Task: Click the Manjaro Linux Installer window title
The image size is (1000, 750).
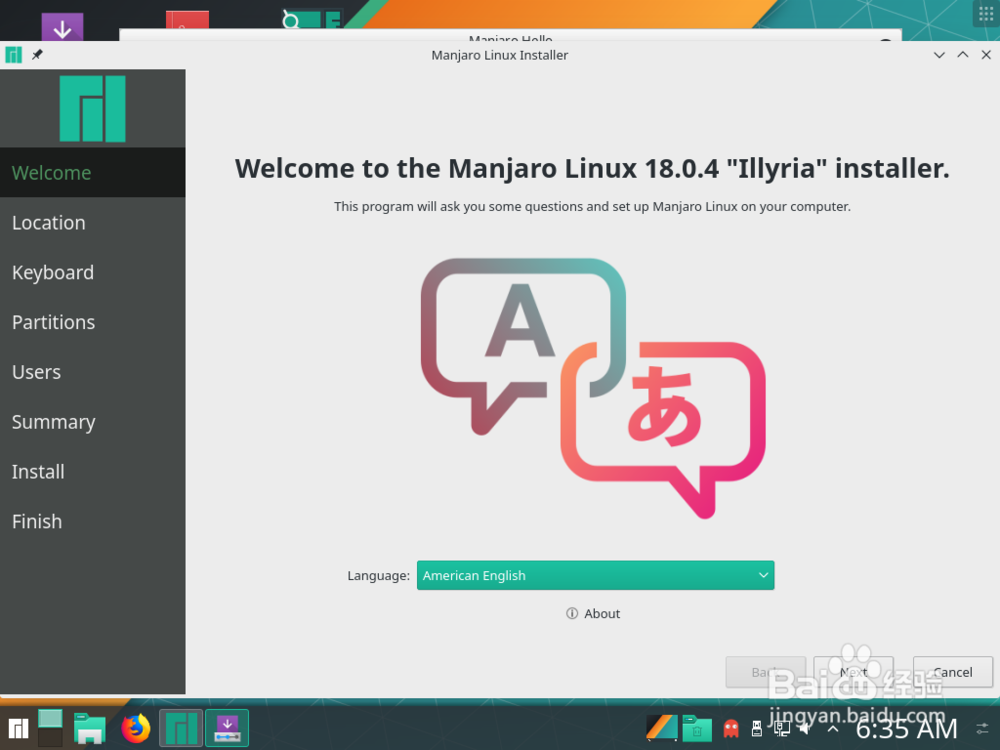Action: pyautogui.click(x=499, y=55)
